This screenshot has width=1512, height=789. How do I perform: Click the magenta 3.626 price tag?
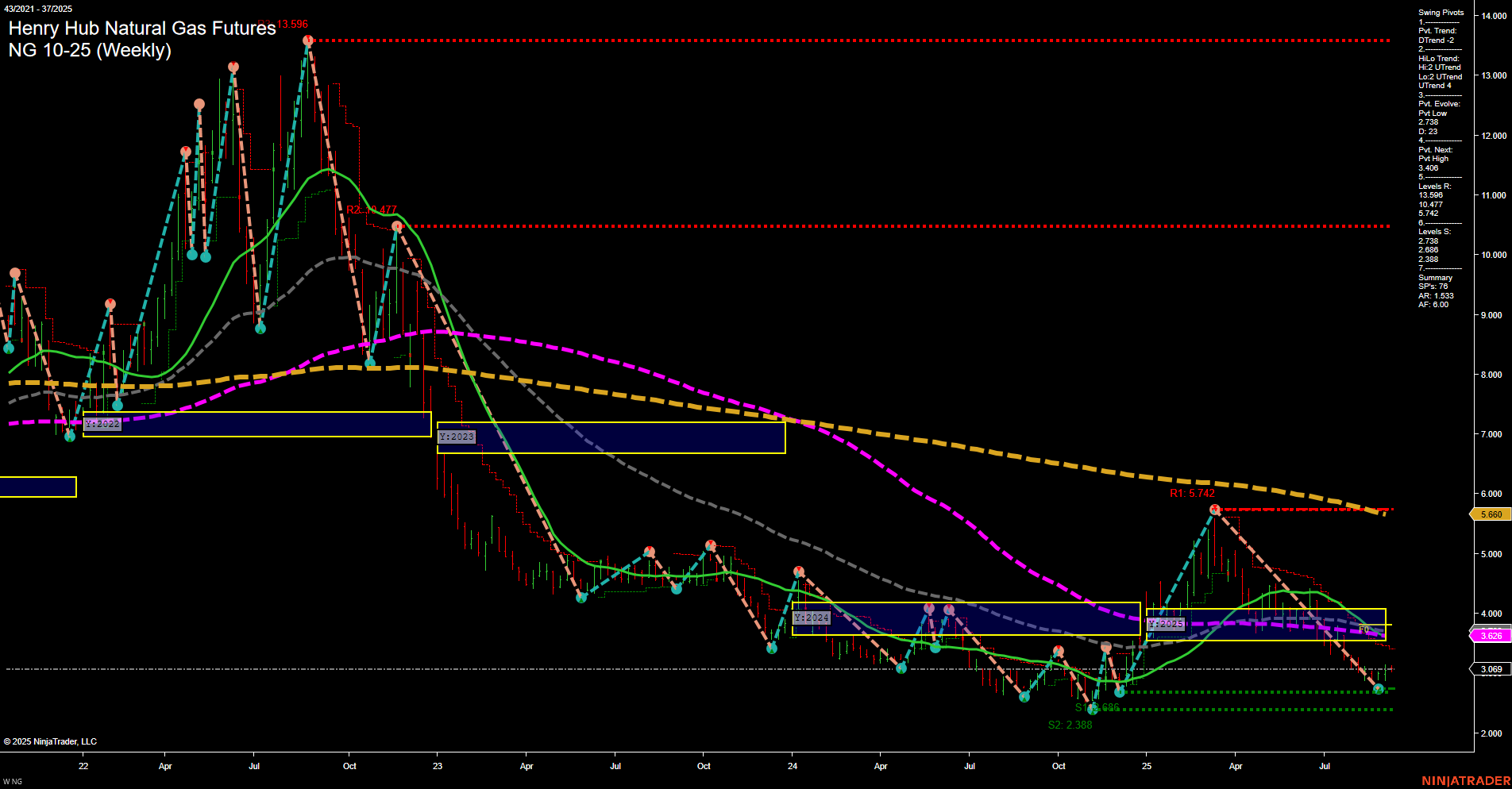[x=1490, y=636]
